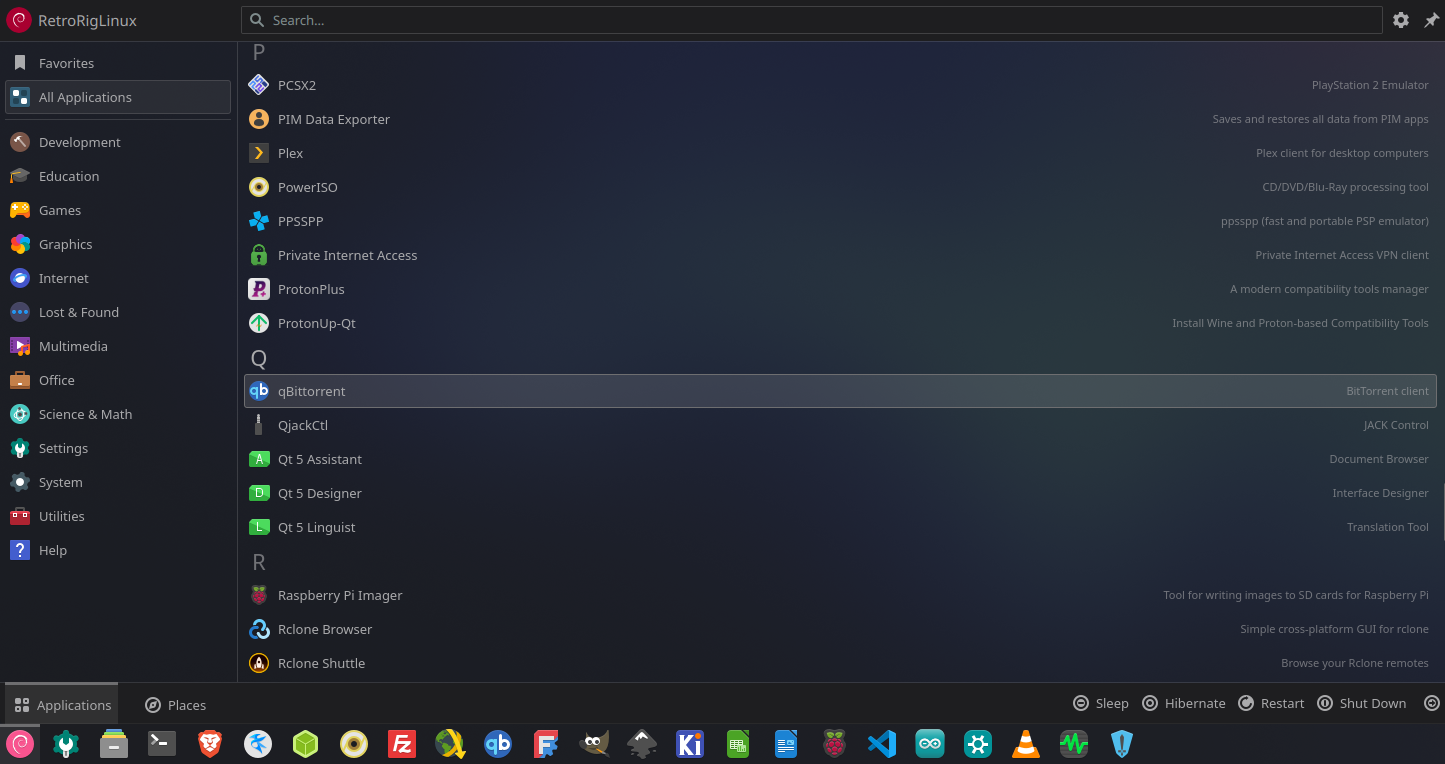The image size is (1445, 764).
Task: Show the Multimedia category
Action: 73,346
